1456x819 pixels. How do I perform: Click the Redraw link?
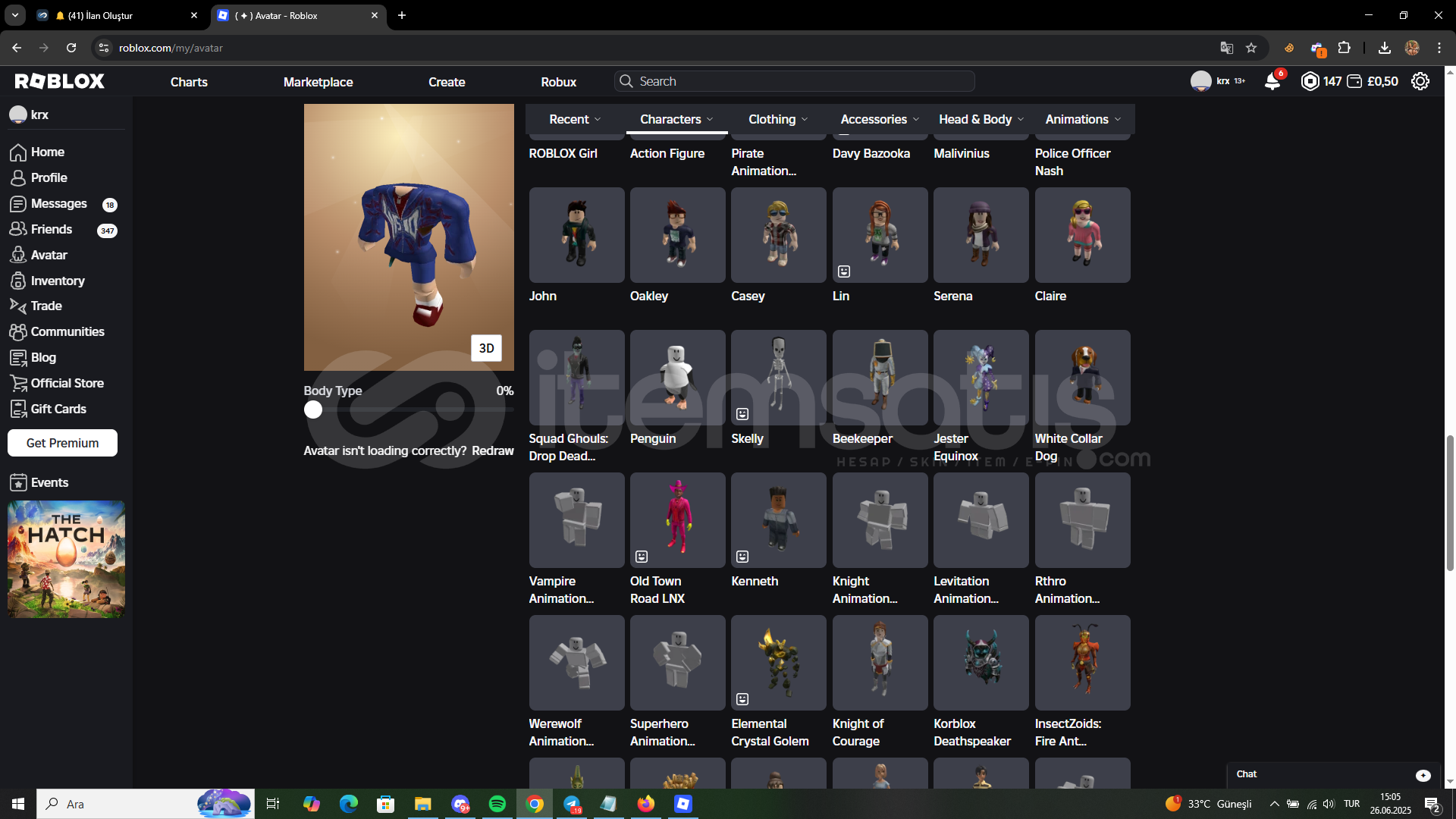tap(493, 451)
